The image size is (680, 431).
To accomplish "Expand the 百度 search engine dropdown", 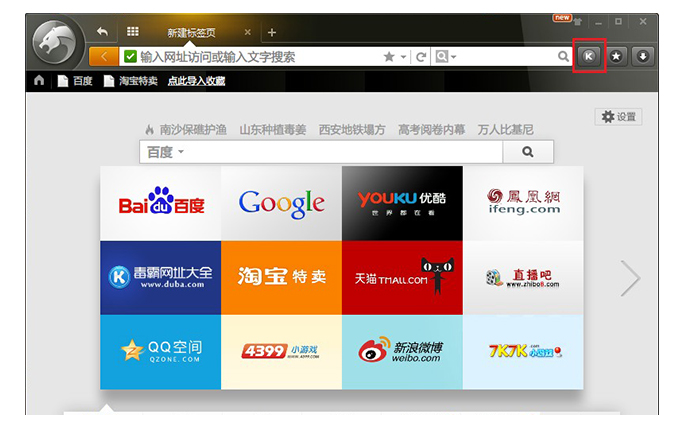I will click(165, 152).
